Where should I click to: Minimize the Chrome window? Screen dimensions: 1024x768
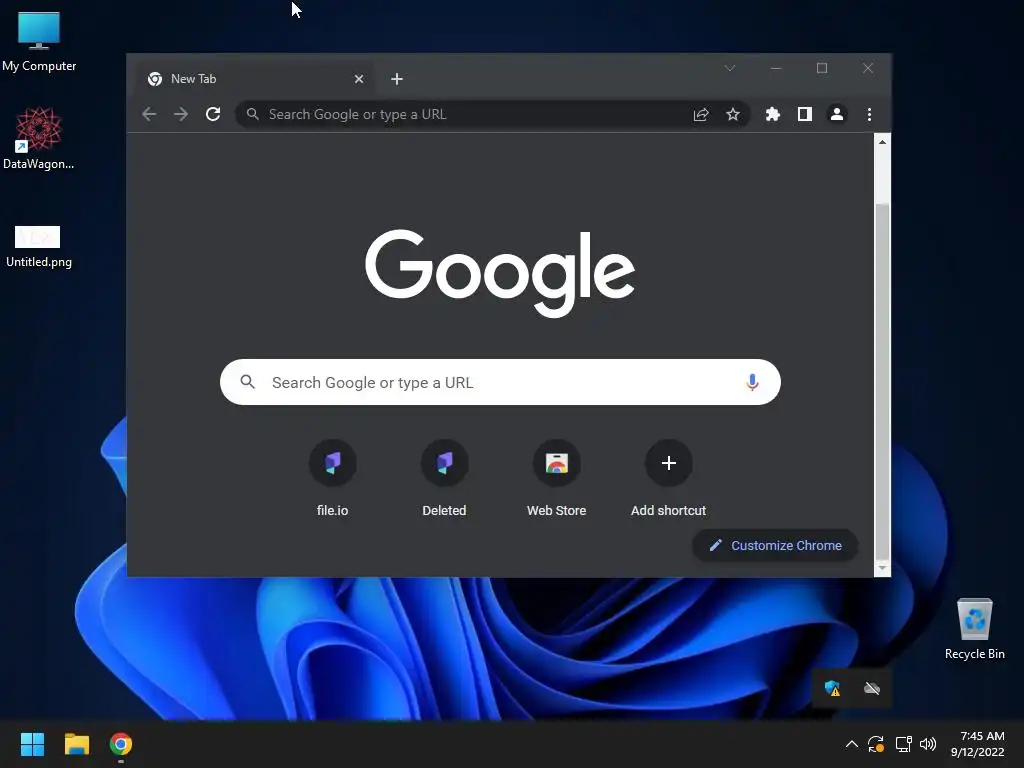pos(776,68)
